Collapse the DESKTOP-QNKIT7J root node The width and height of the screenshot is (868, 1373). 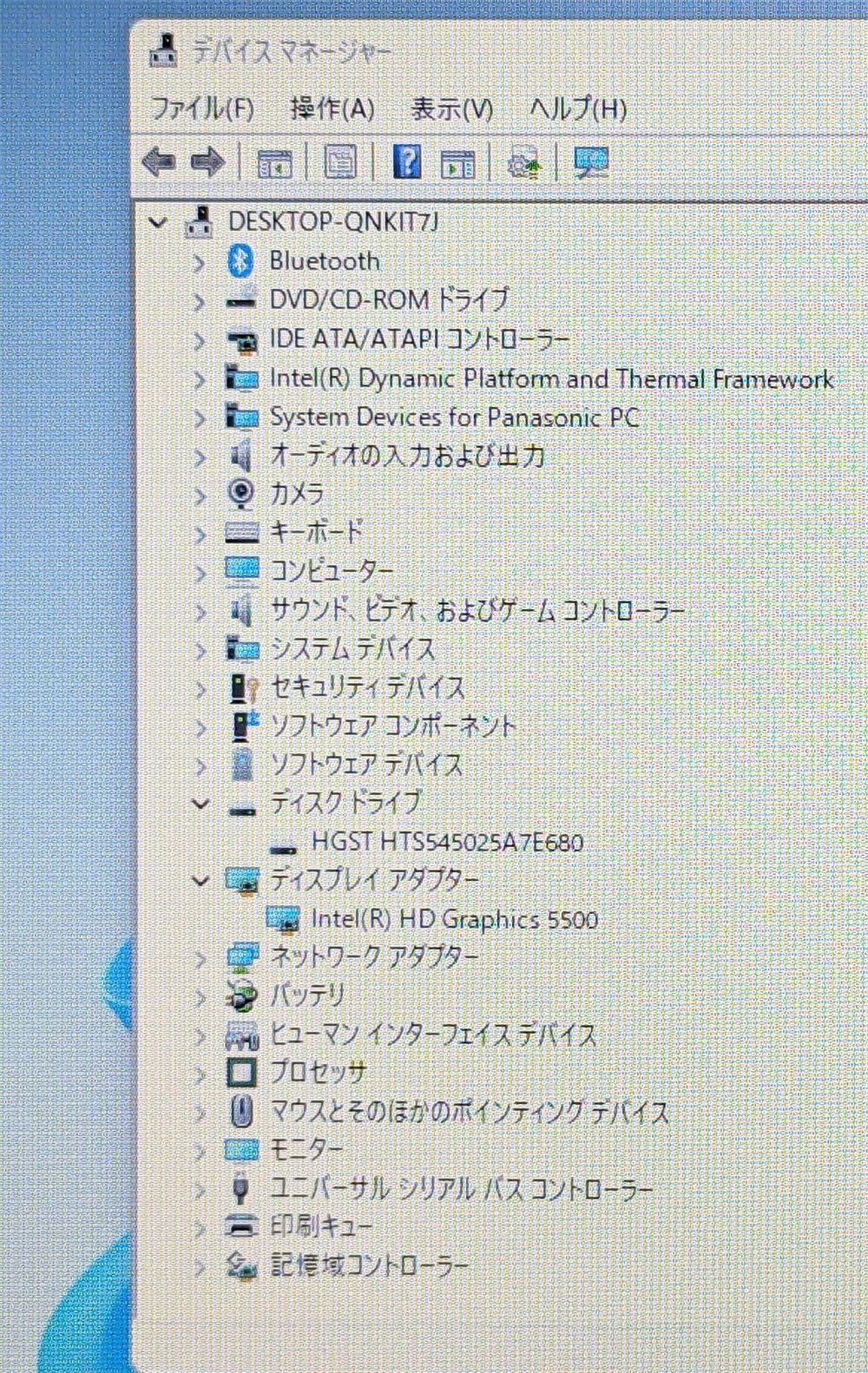(x=158, y=223)
